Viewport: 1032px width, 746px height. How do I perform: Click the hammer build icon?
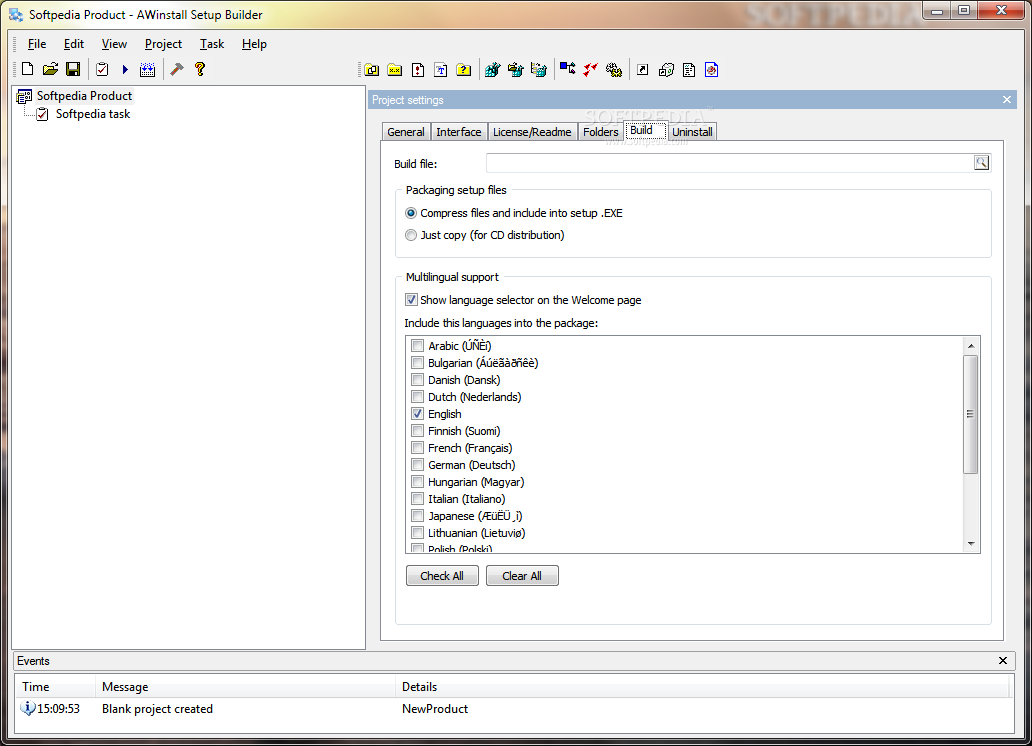point(176,69)
